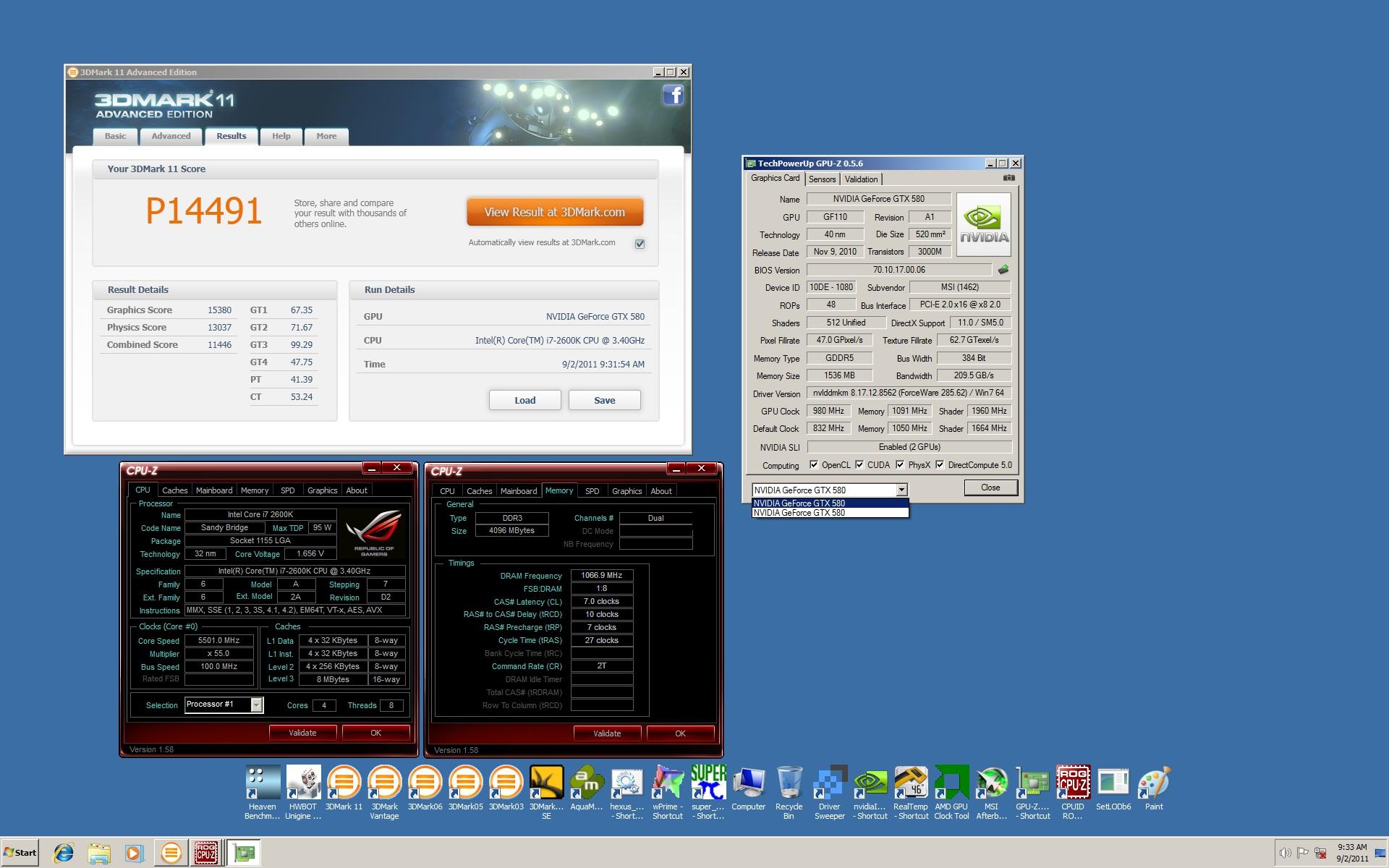Image resolution: width=1389 pixels, height=868 pixels.
Task: Open the GPU selection dropdown arrow in GPU-Z
Action: [x=901, y=490]
